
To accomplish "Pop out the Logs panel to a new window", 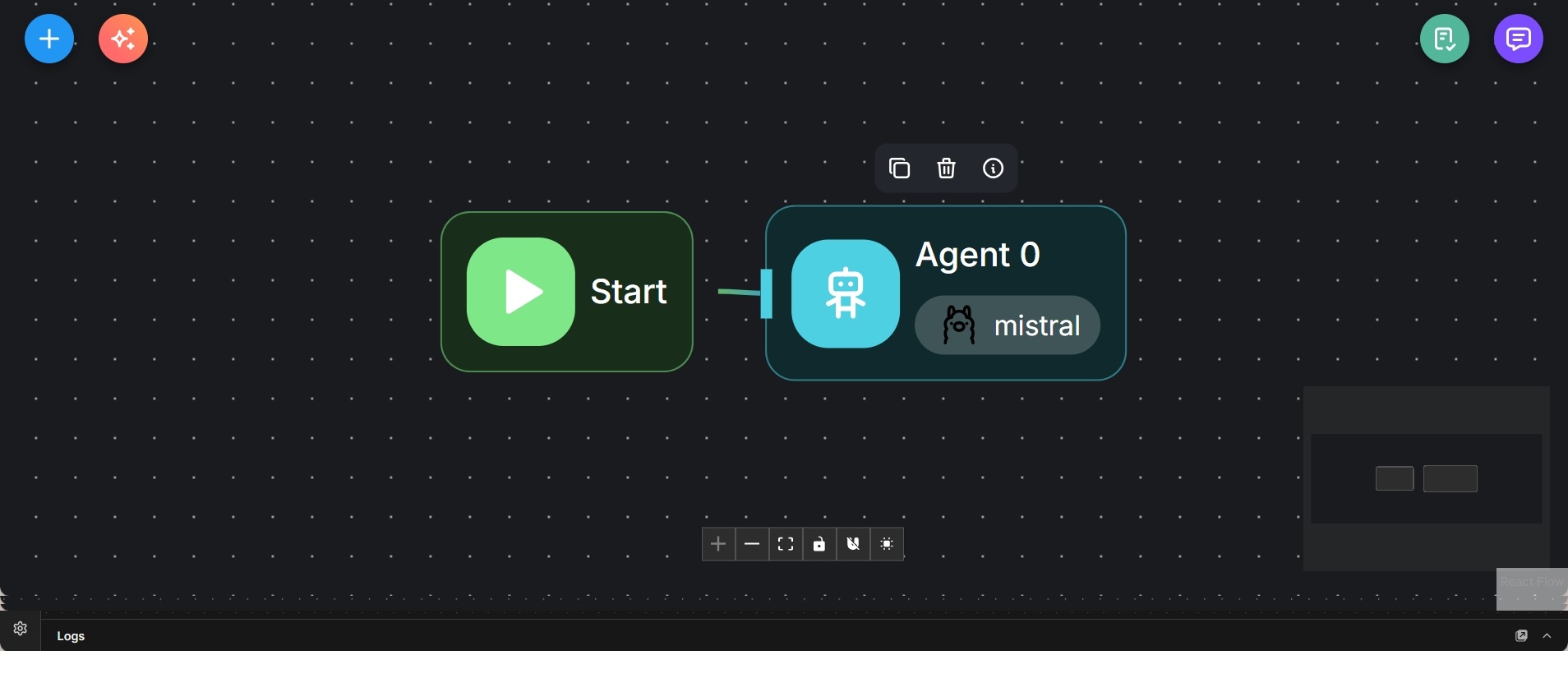I will pyautogui.click(x=1521, y=637).
